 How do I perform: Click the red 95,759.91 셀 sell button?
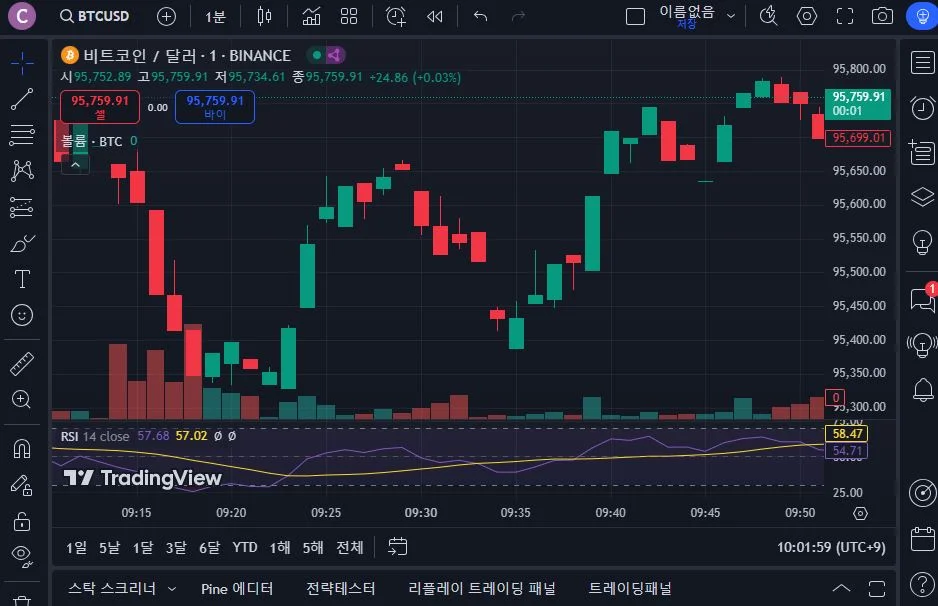coord(100,107)
